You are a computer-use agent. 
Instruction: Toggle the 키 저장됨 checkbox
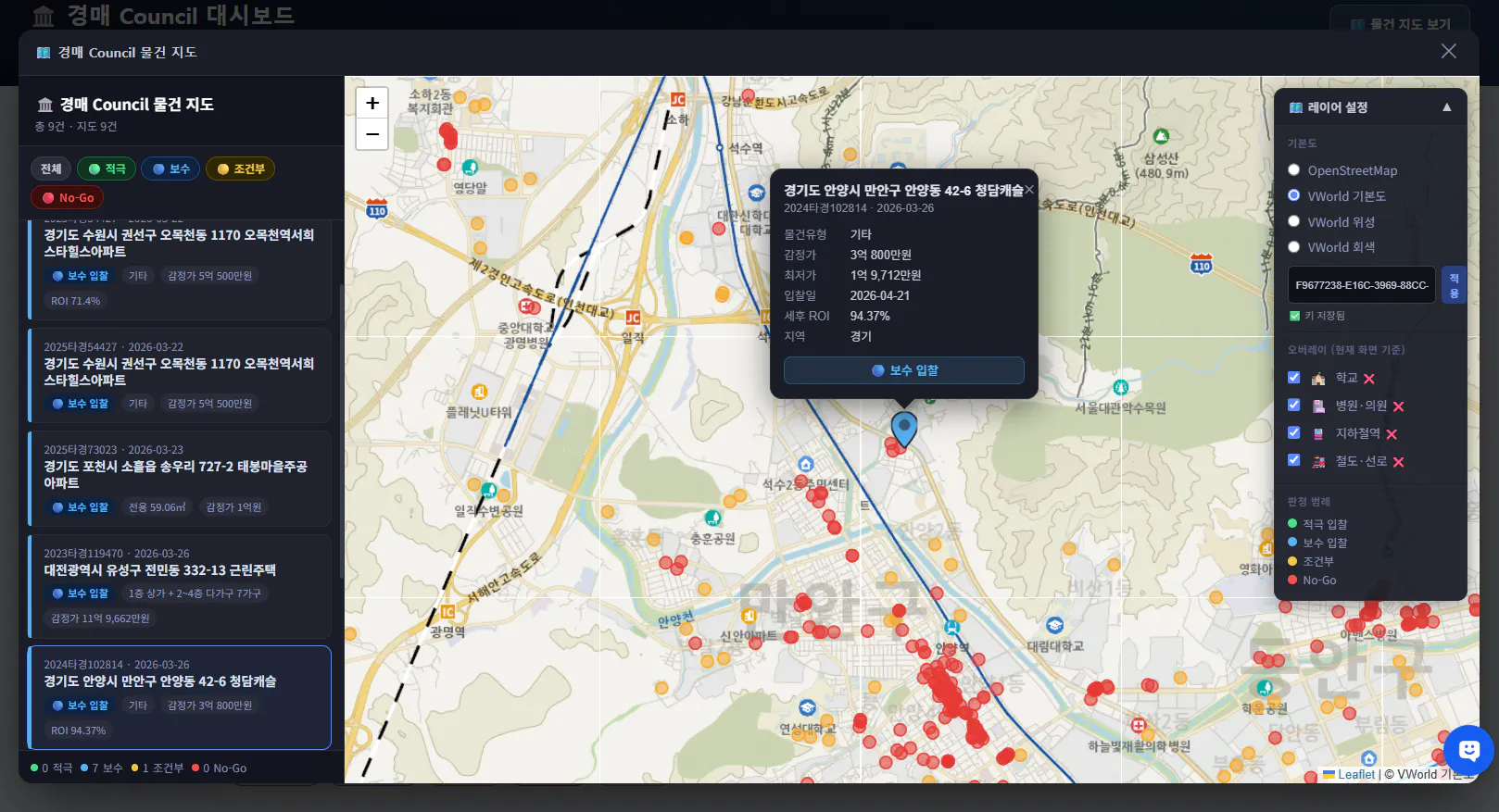(1294, 316)
